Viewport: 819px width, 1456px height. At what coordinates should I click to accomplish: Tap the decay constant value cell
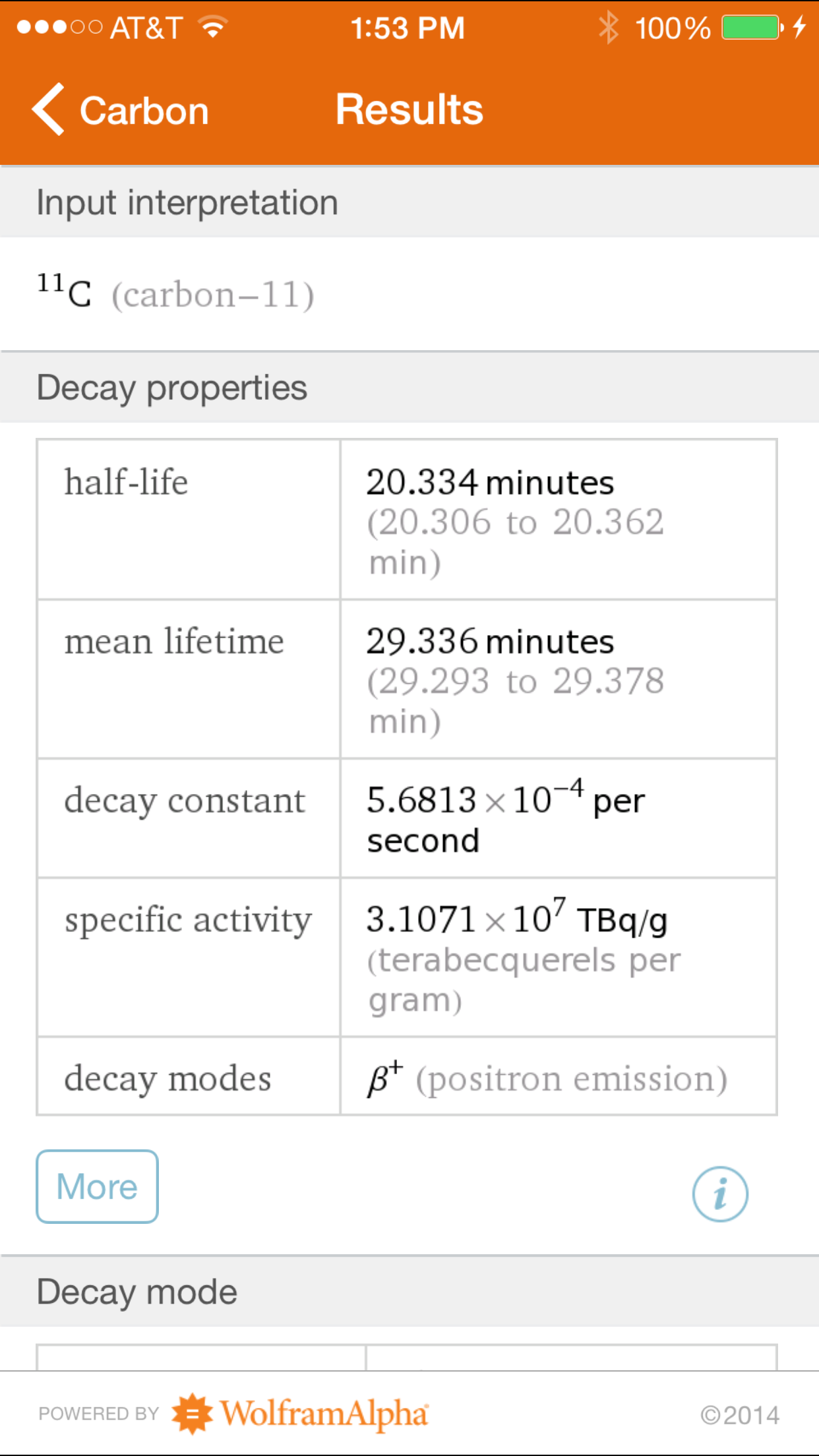pyautogui.click(x=558, y=819)
